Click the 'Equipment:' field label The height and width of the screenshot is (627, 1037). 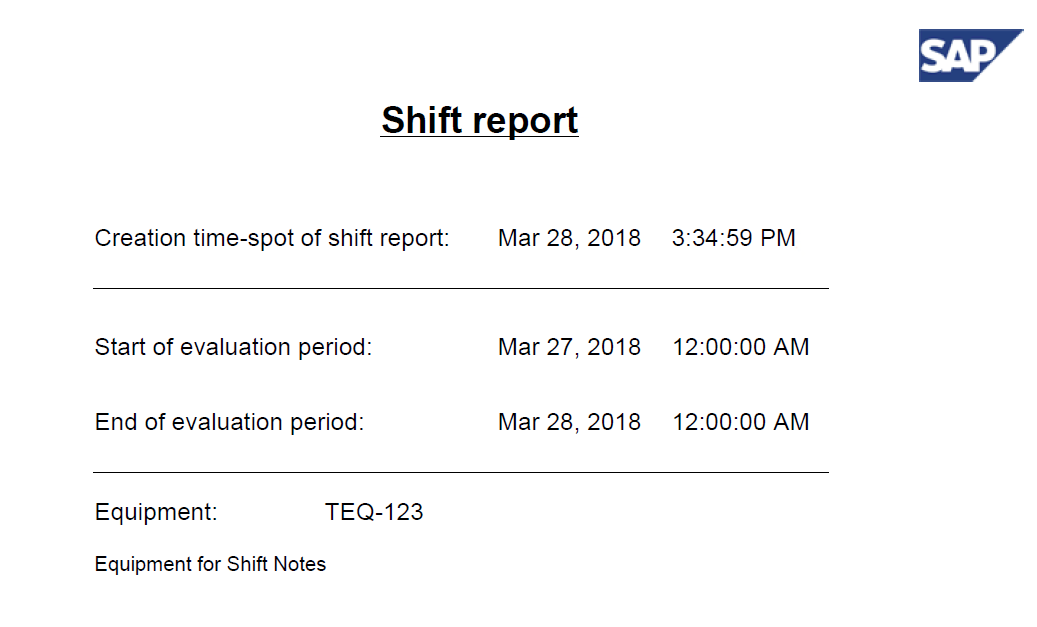click(x=156, y=513)
